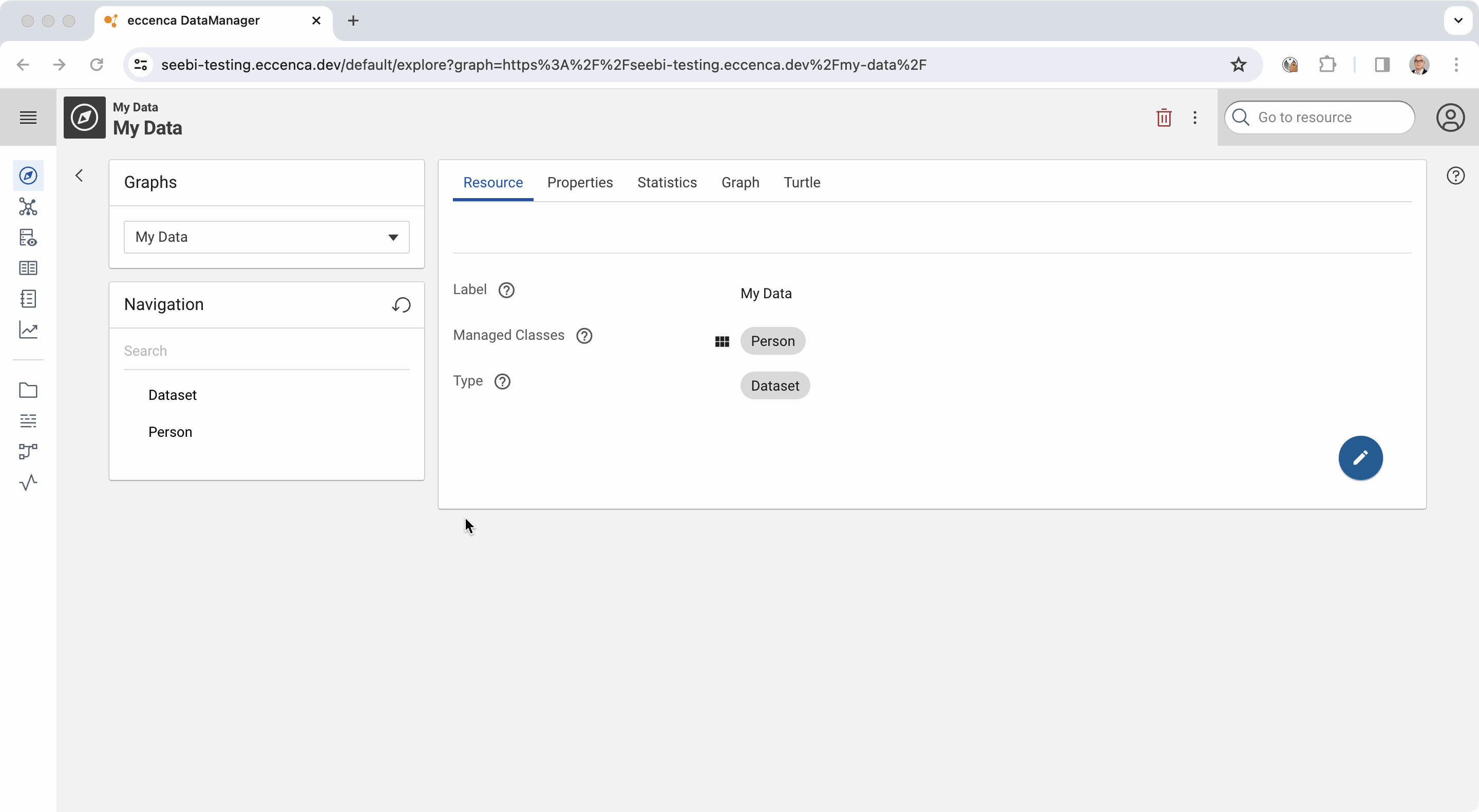The height and width of the screenshot is (812, 1479).
Task: Click the user account profile icon
Action: (x=1450, y=118)
